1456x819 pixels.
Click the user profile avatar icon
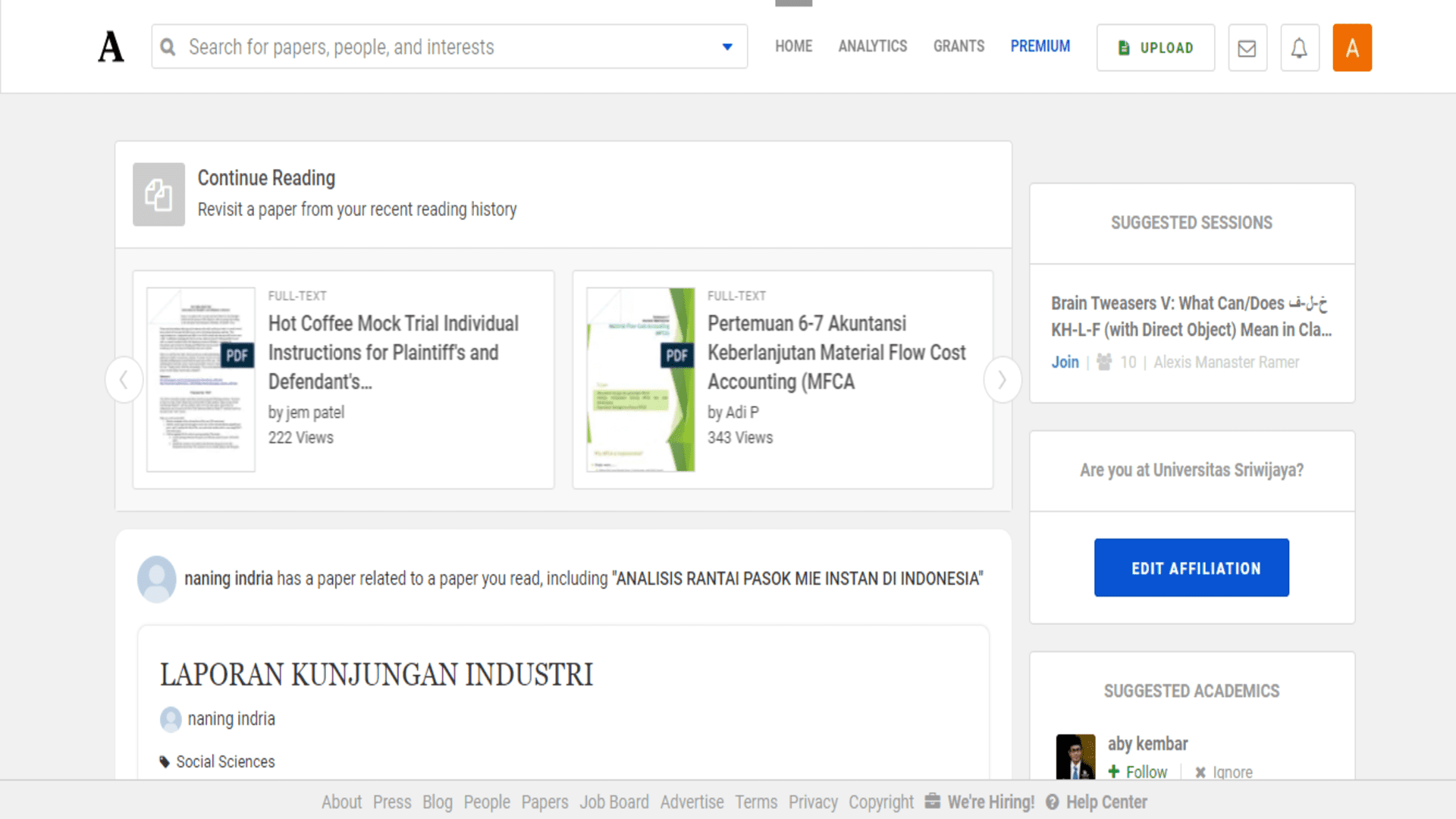click(x=1351, y=47)
